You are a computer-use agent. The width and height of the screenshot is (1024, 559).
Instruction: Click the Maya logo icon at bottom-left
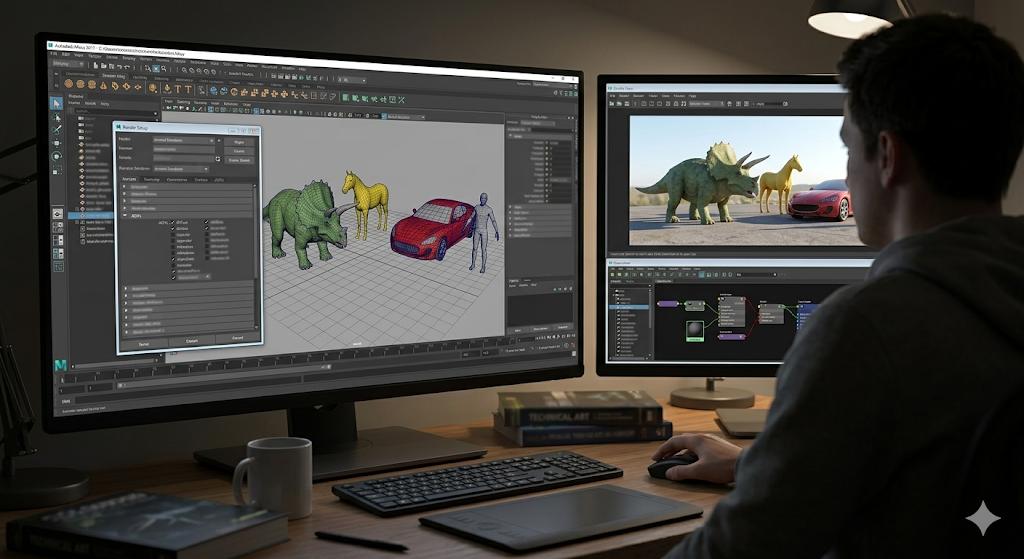coord(62,367)
